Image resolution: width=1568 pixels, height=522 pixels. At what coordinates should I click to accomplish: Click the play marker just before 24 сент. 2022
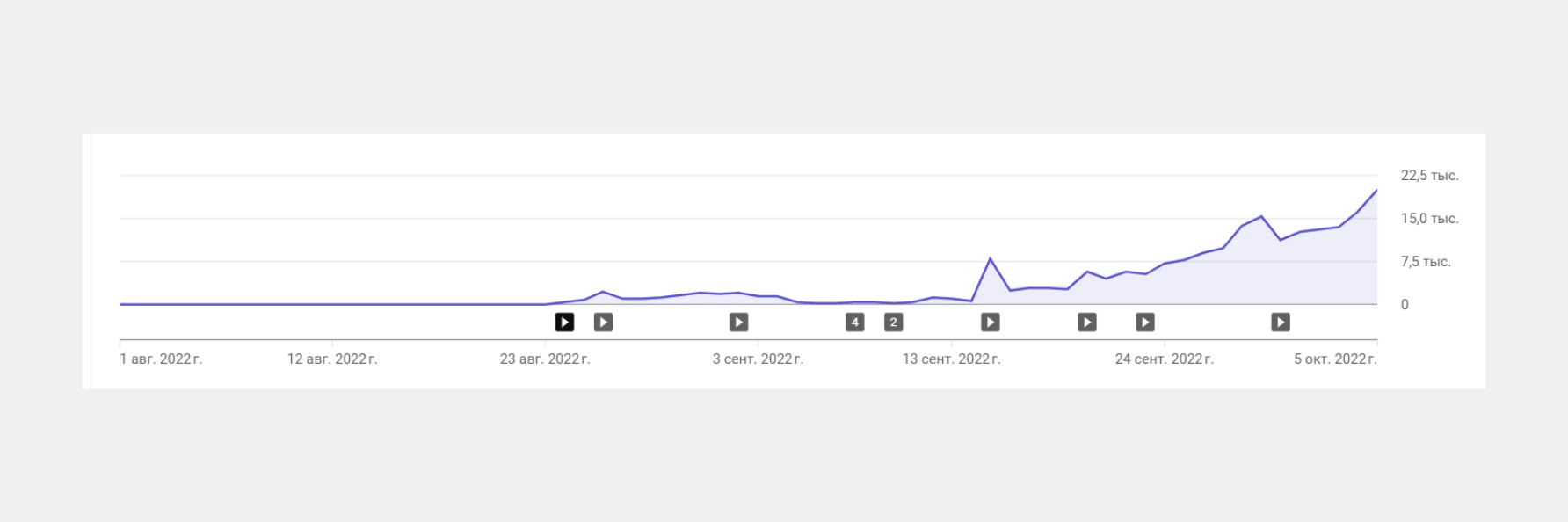pyautogui.click(x=1144, y=323)
